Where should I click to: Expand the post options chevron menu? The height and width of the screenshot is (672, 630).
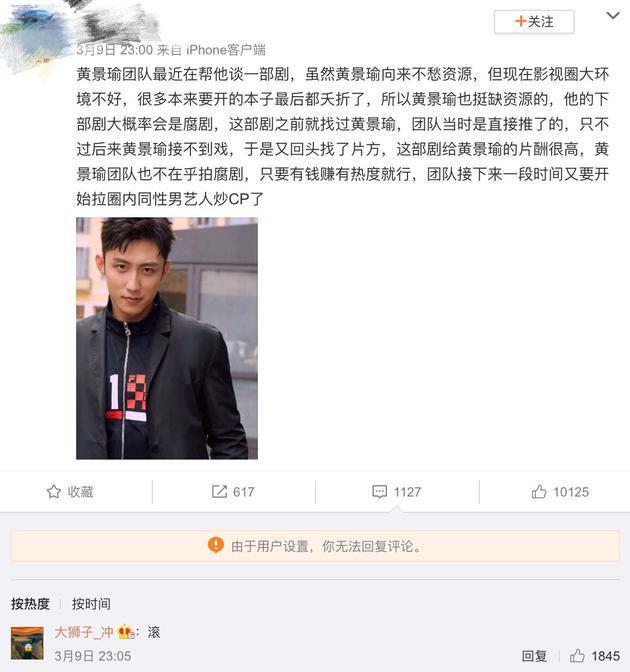tap(613, 16)
